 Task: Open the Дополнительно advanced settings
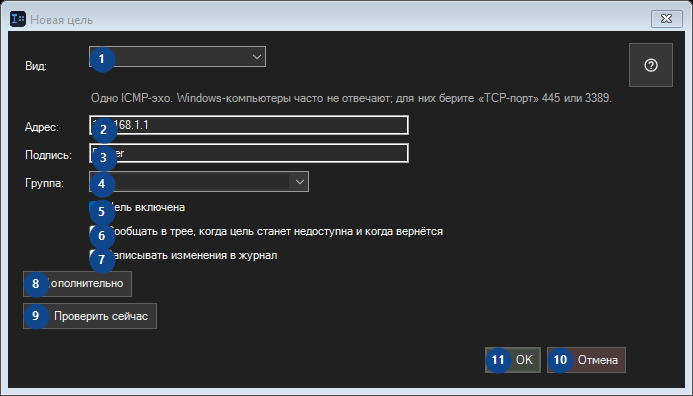tap(77, 284)
